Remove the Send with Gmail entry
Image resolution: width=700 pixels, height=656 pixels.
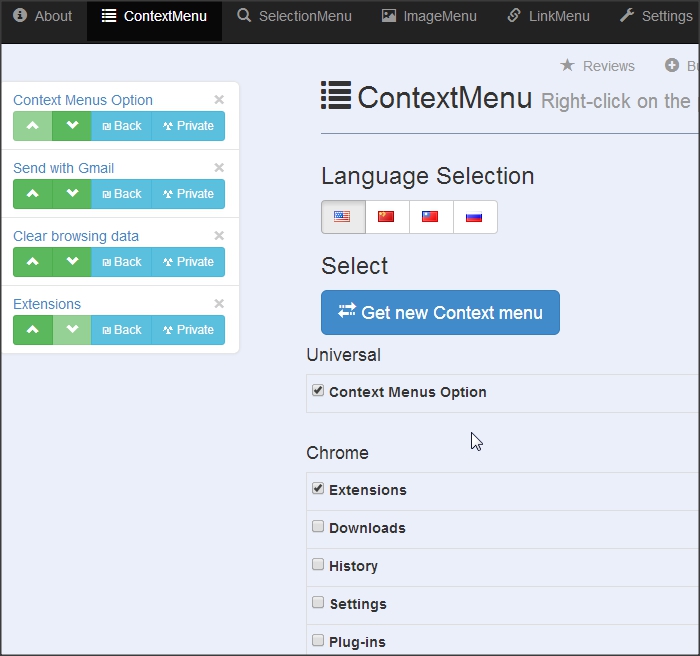tap(219, 167)
